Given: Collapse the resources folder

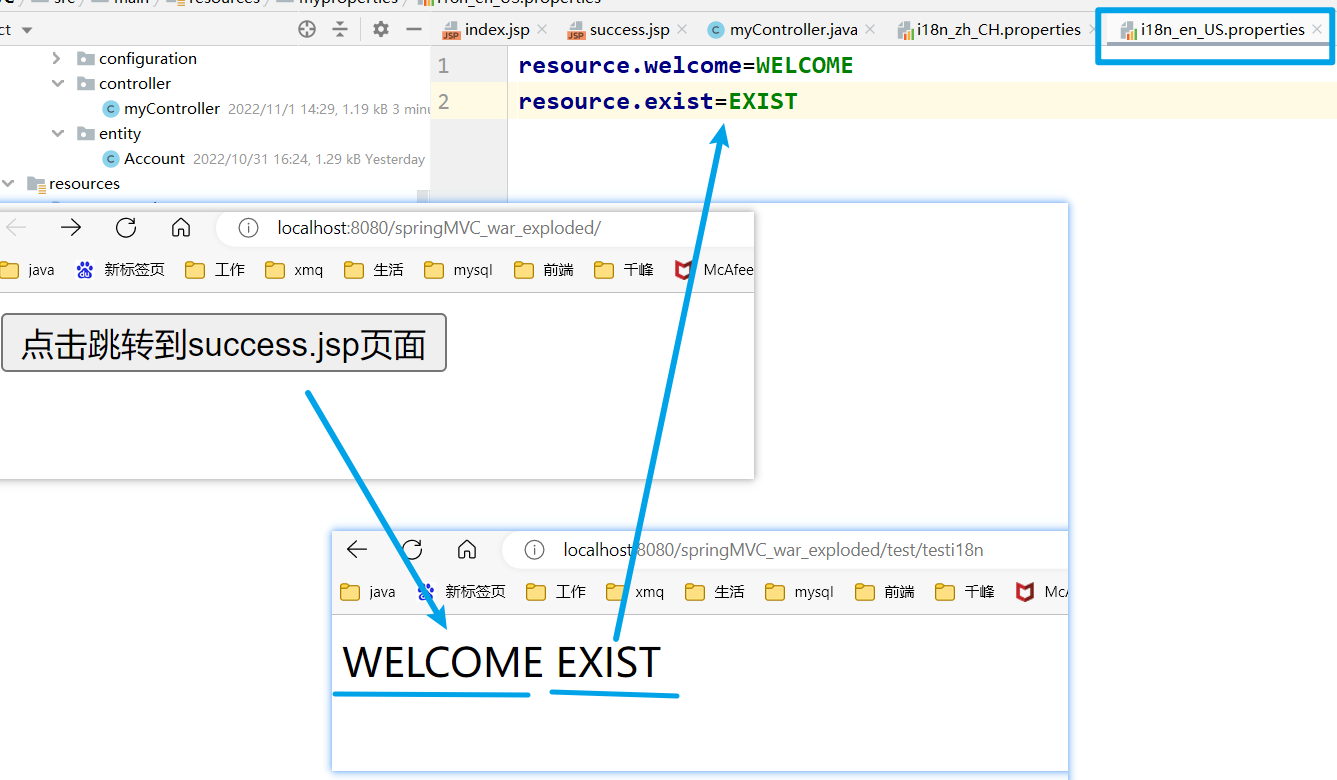Looking at the screenshot, I should pos(8,184).
